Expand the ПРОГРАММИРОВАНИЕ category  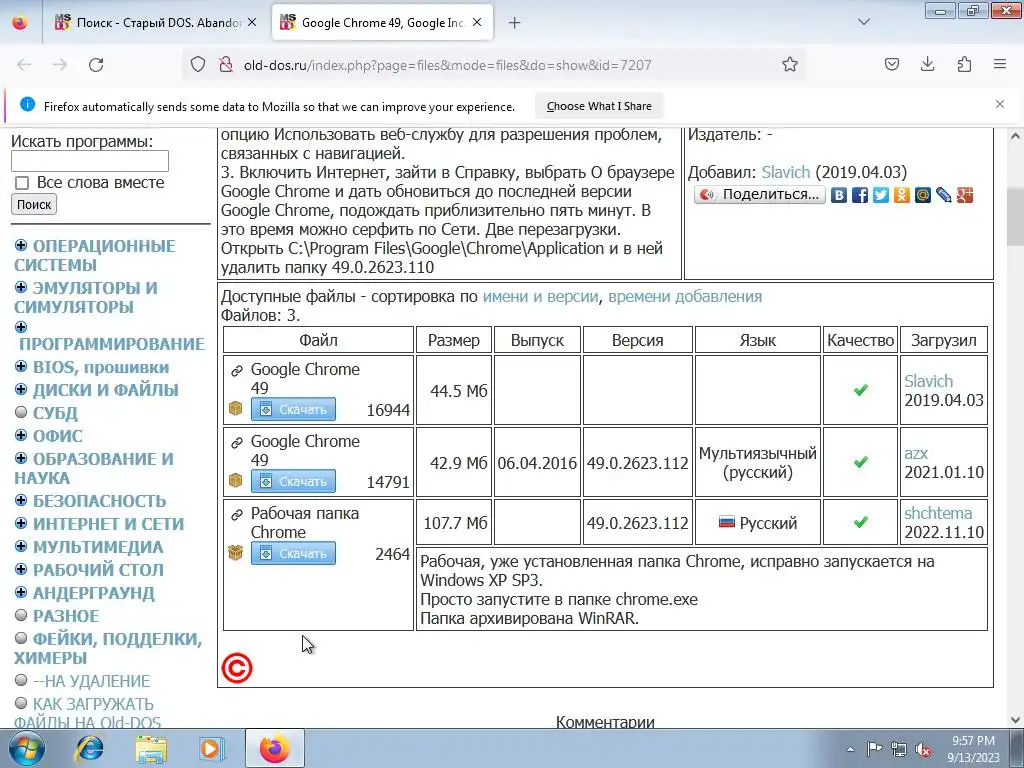[x=21, y=327]
